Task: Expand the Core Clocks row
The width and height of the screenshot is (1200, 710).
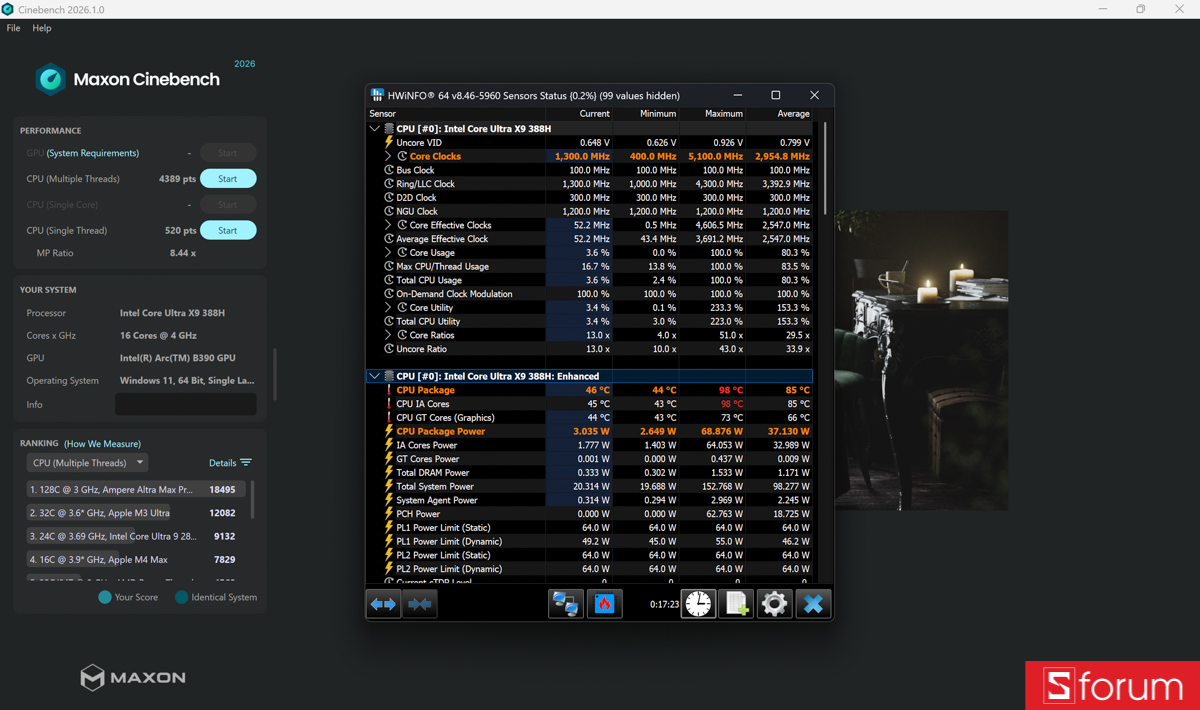Action: point(388,156)
